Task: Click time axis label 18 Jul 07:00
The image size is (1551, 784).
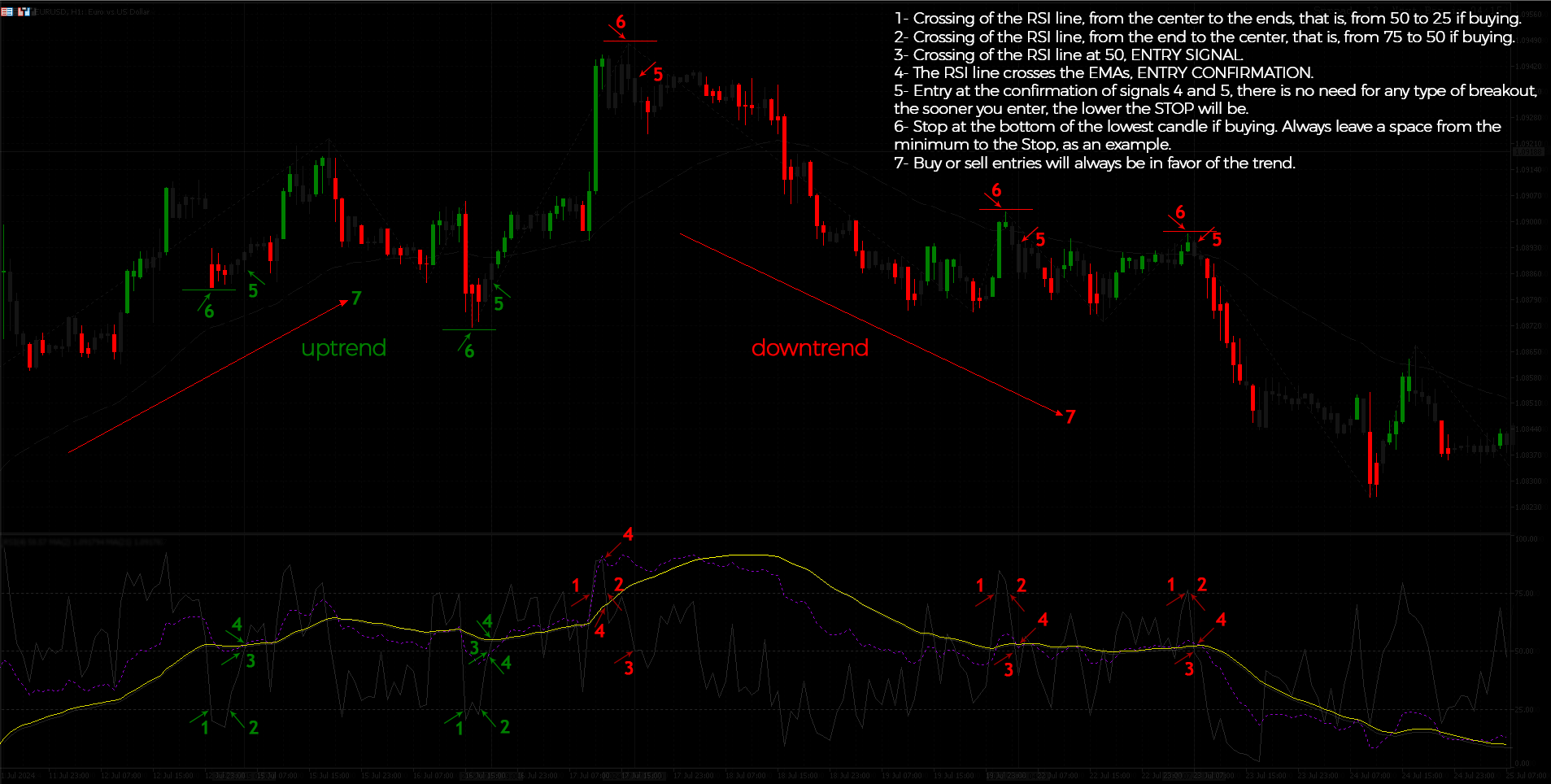Action: click(x=745, y=776)
